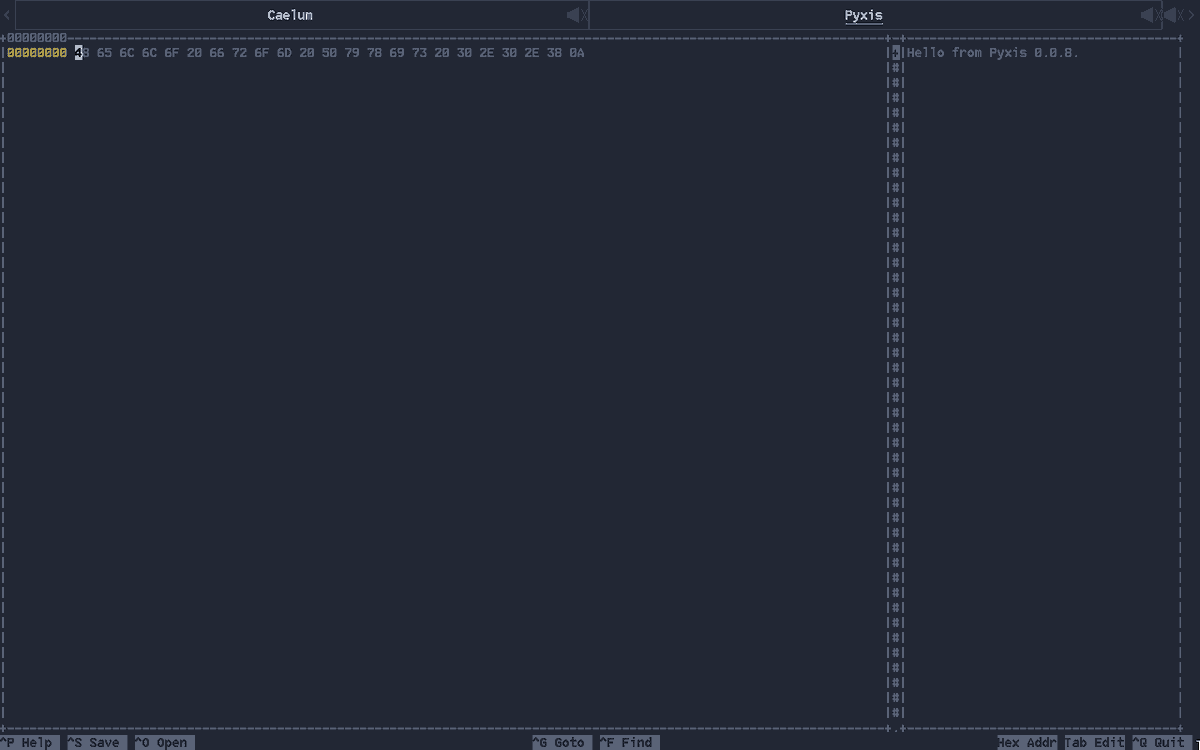Select hex byte 69
Screen dimensions: 1200x750
coord(397,53)
